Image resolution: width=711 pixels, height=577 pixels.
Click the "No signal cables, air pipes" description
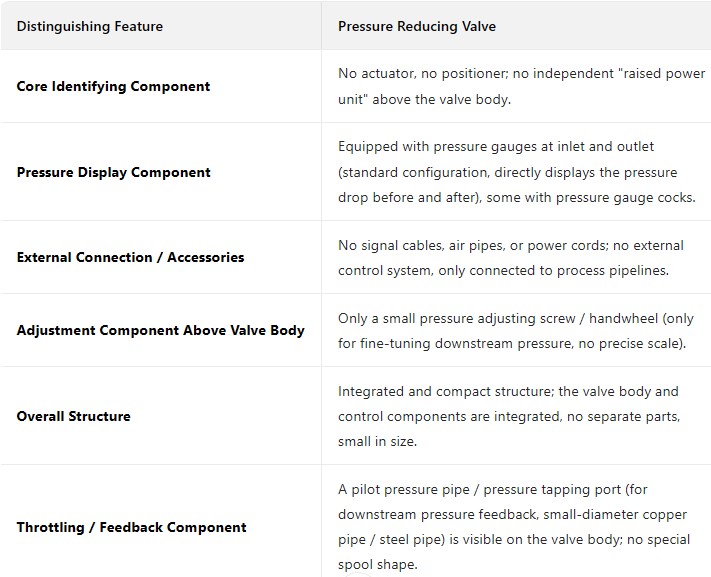(510, 257)
